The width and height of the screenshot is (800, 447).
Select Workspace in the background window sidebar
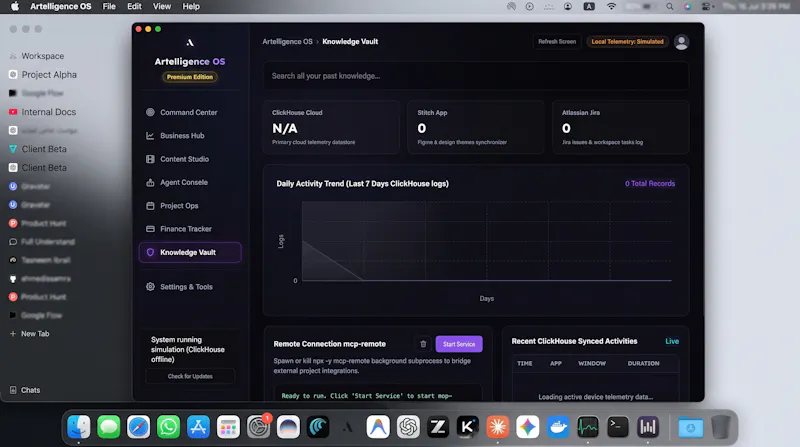pyautogui.click(x=43, y=56)
